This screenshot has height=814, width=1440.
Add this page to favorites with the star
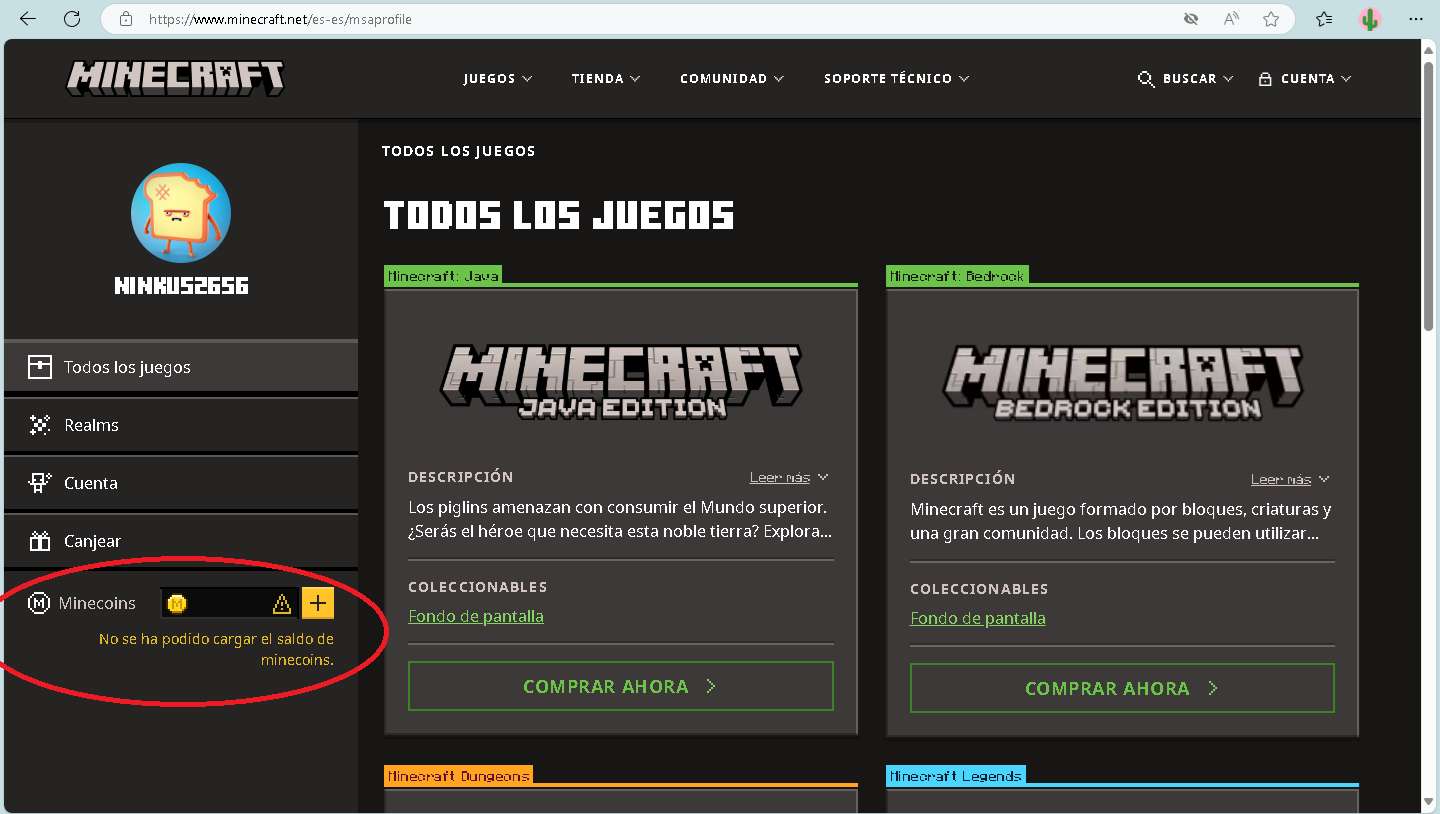click(x=1271, y=19)
